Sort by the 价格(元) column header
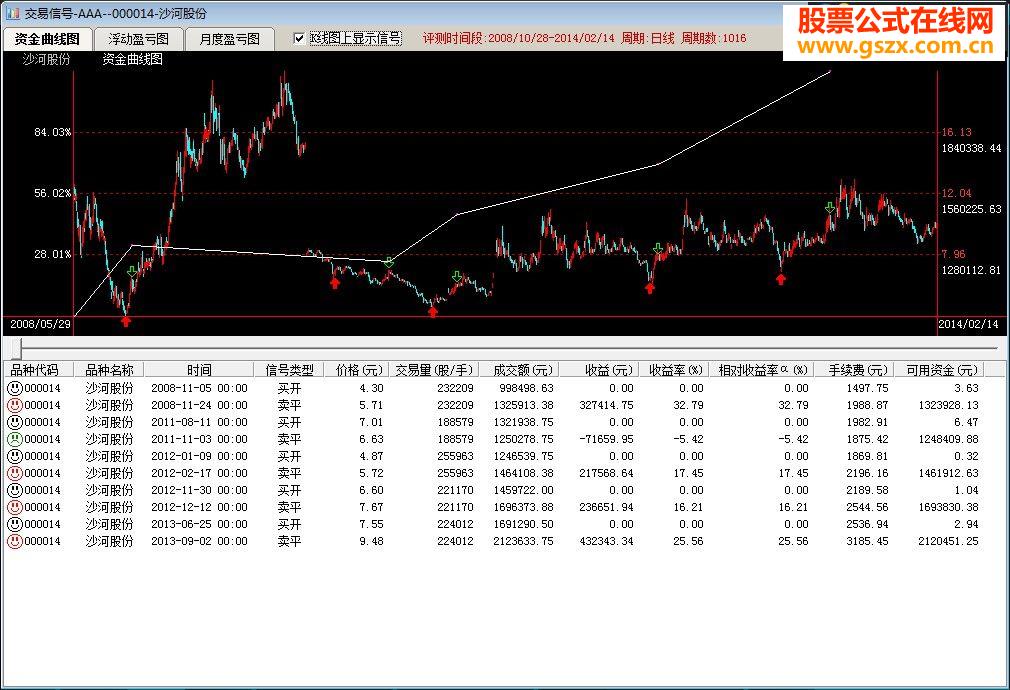This screenshot has width=1010, height=690. 357,370
